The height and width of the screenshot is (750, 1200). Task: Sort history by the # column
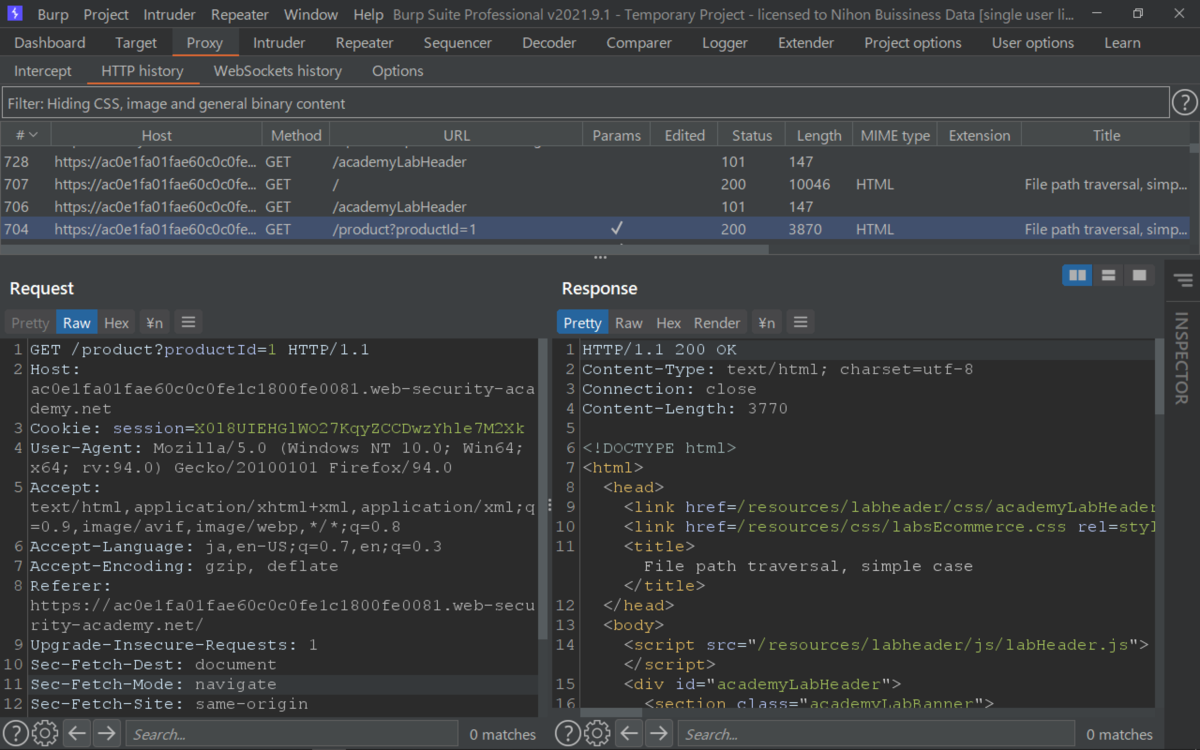[26, 135]
